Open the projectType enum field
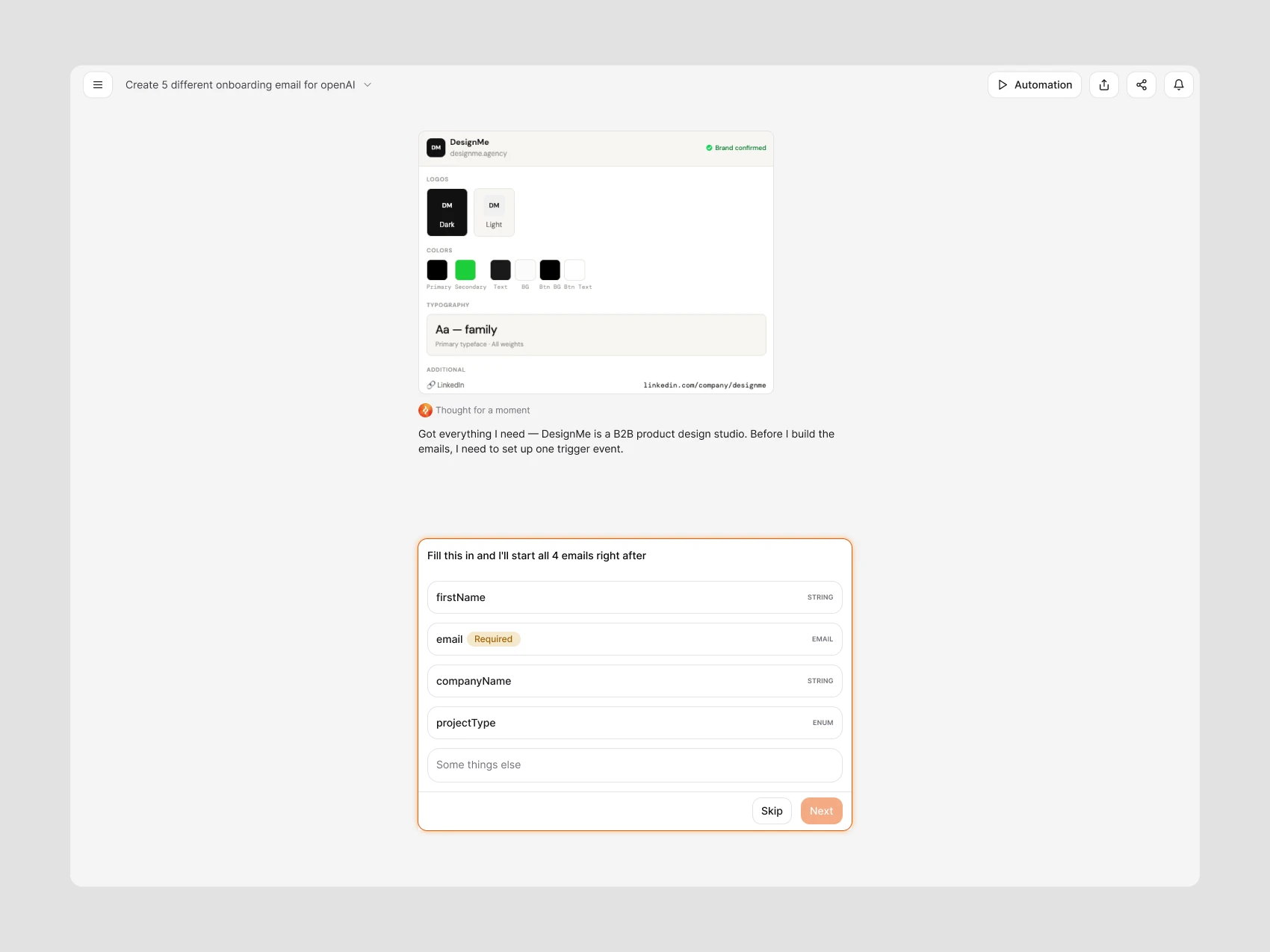 point(635,723)
